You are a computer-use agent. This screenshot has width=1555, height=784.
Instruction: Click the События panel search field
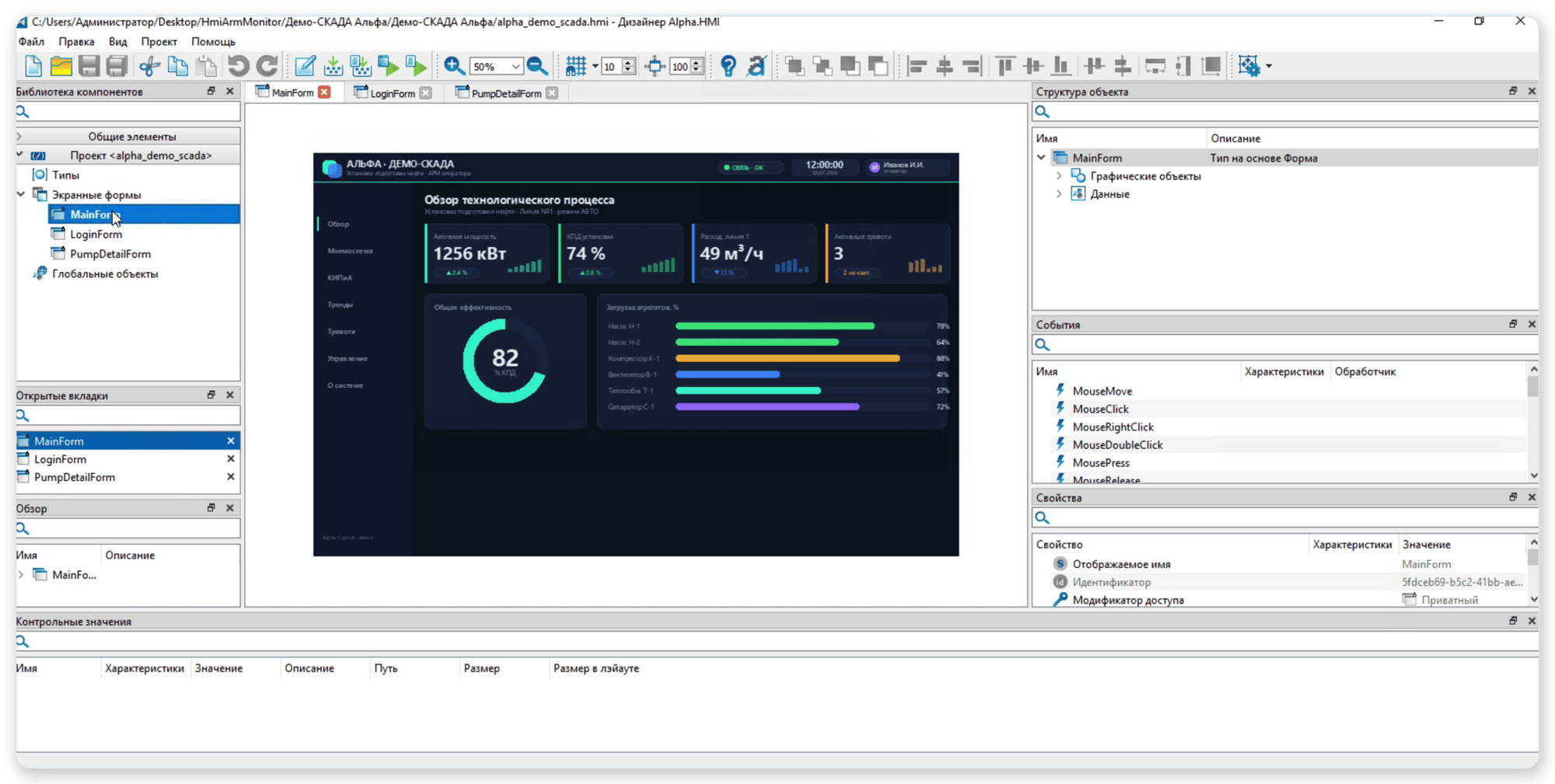(x=1286, y=344)
